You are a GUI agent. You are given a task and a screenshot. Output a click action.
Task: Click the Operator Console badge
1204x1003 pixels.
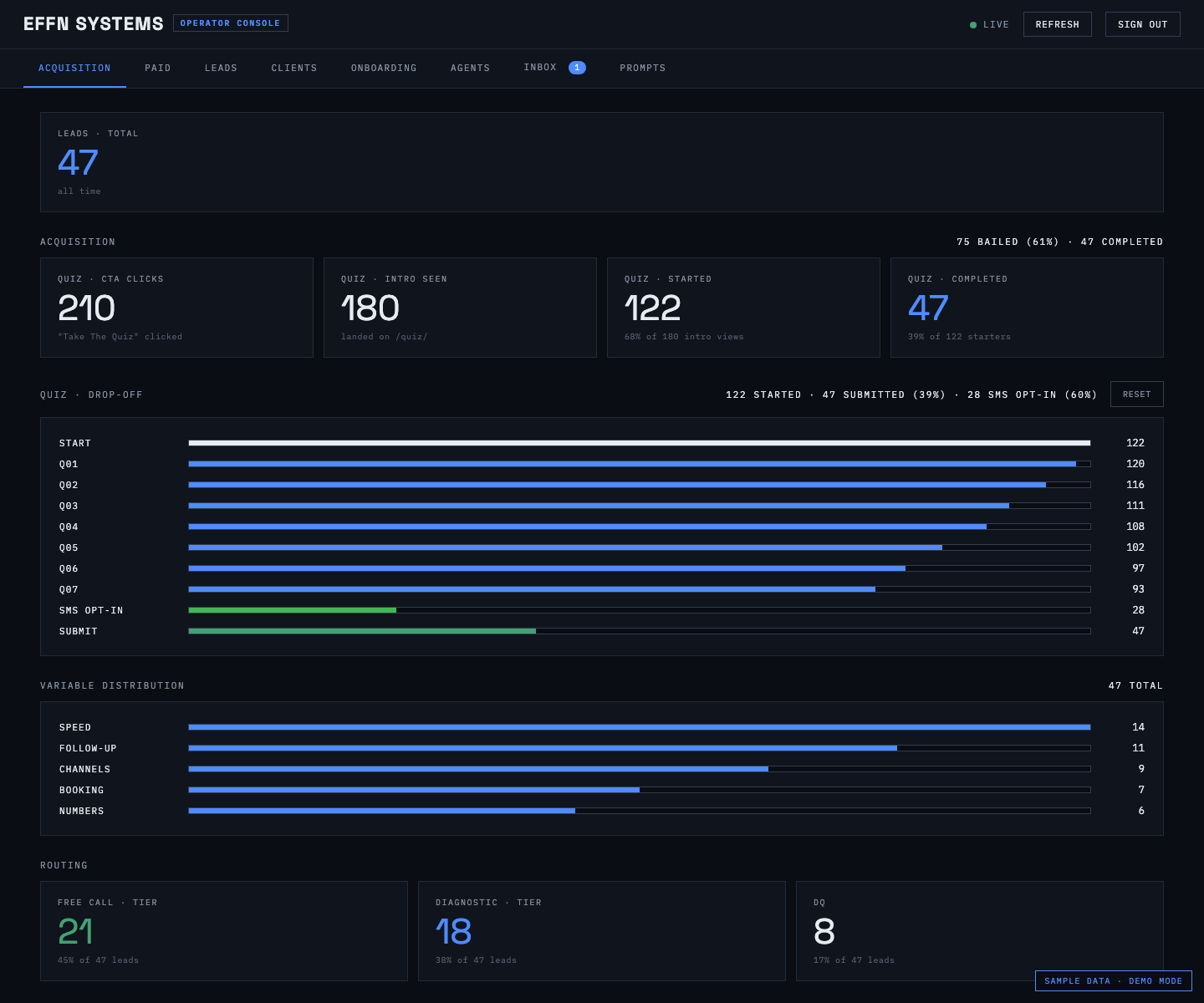click(x=231, y=23)
